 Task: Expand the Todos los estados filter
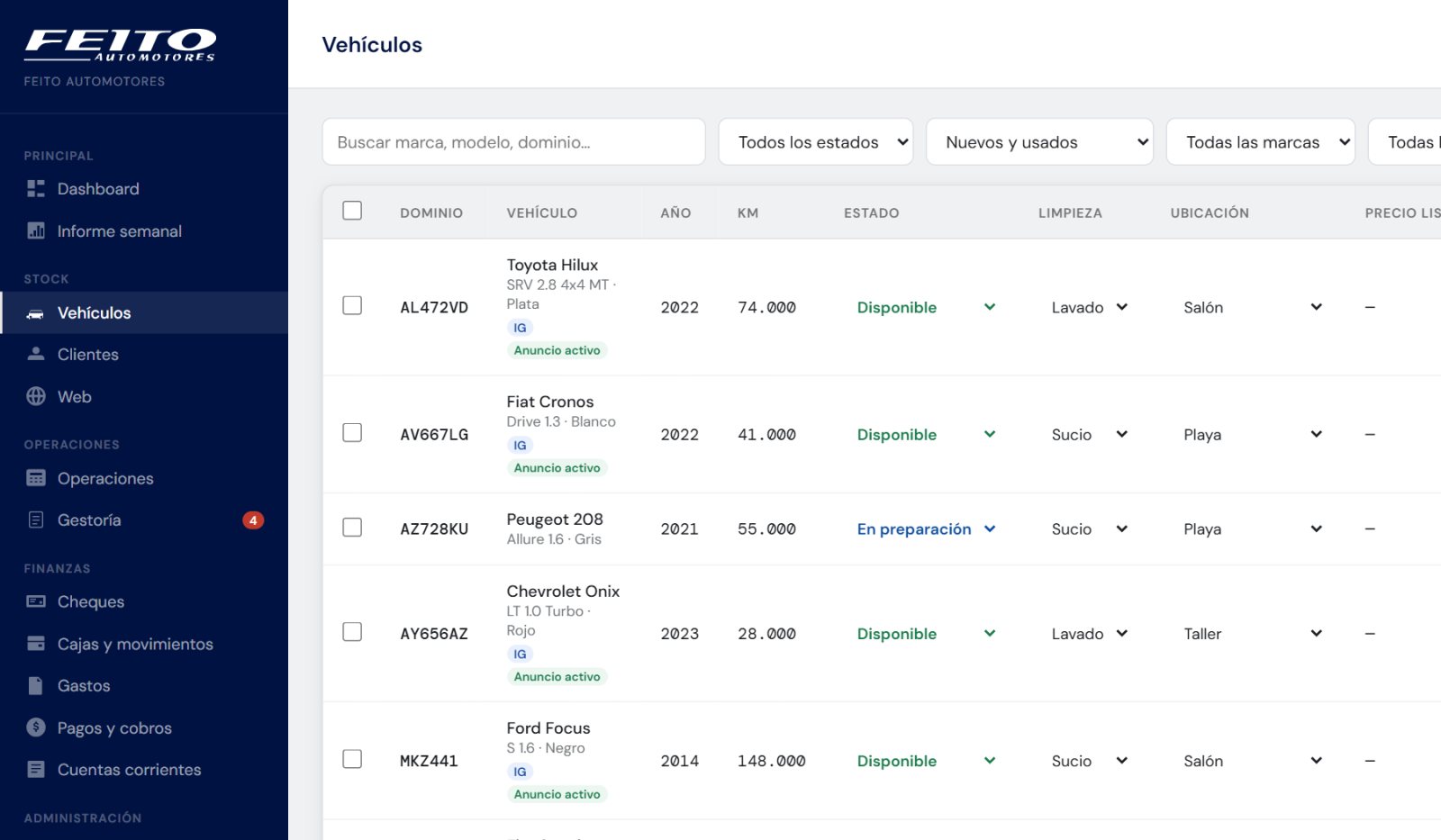816,141
